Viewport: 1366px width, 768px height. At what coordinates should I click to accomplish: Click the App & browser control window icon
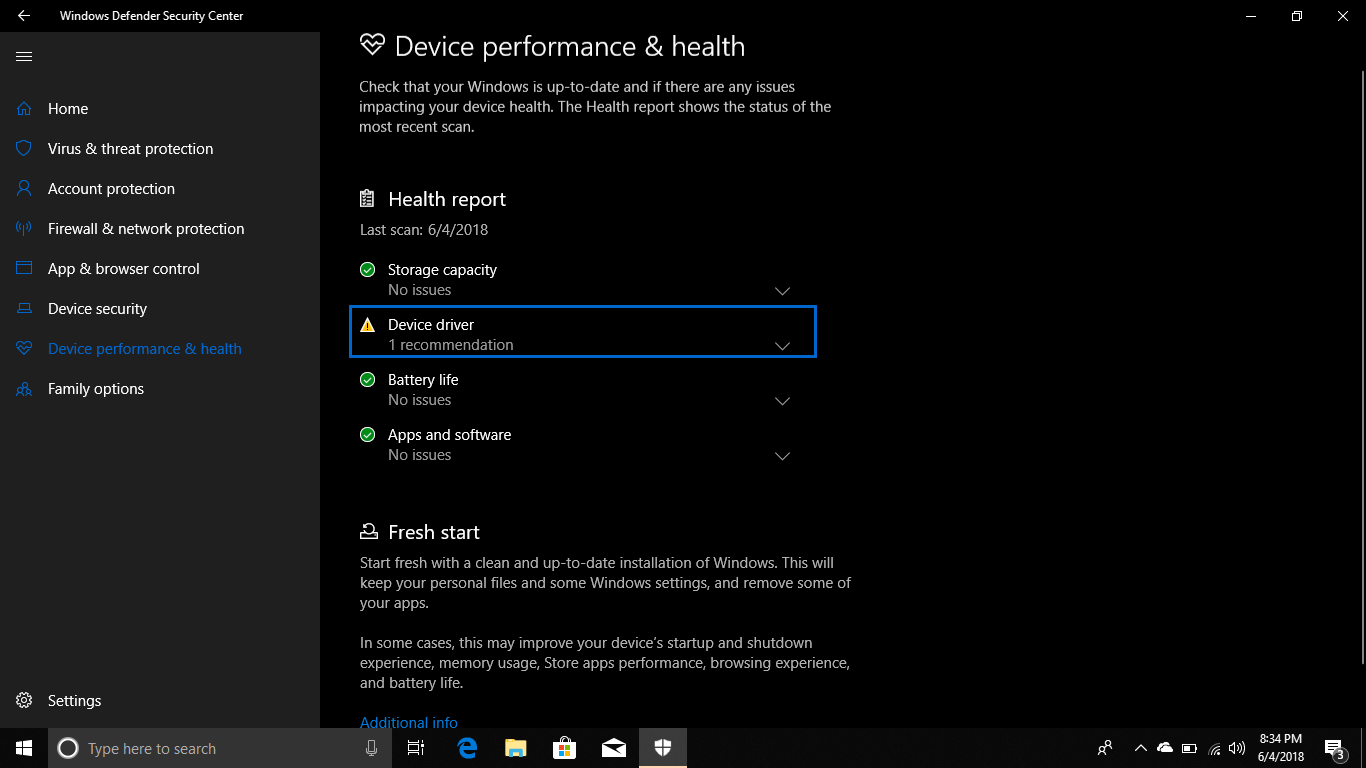point(24,269)
